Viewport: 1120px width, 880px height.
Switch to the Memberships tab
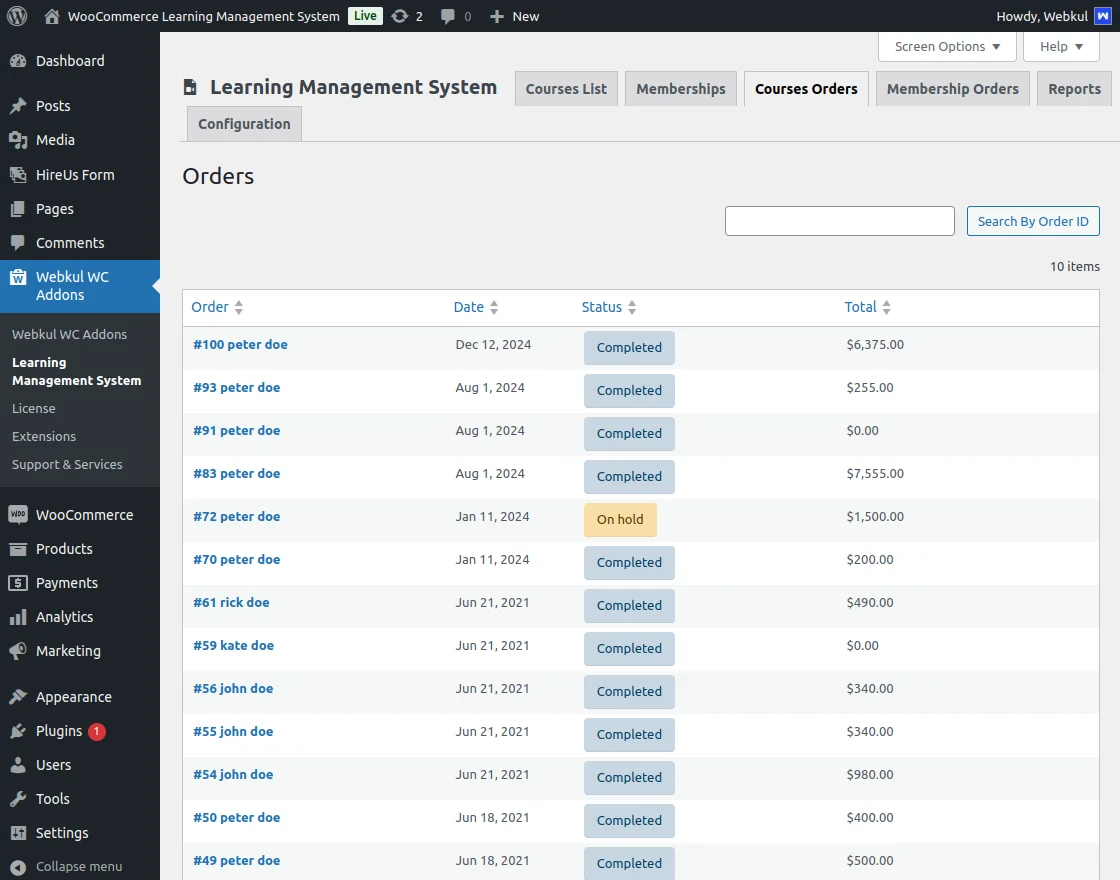(x=680, y=88)
